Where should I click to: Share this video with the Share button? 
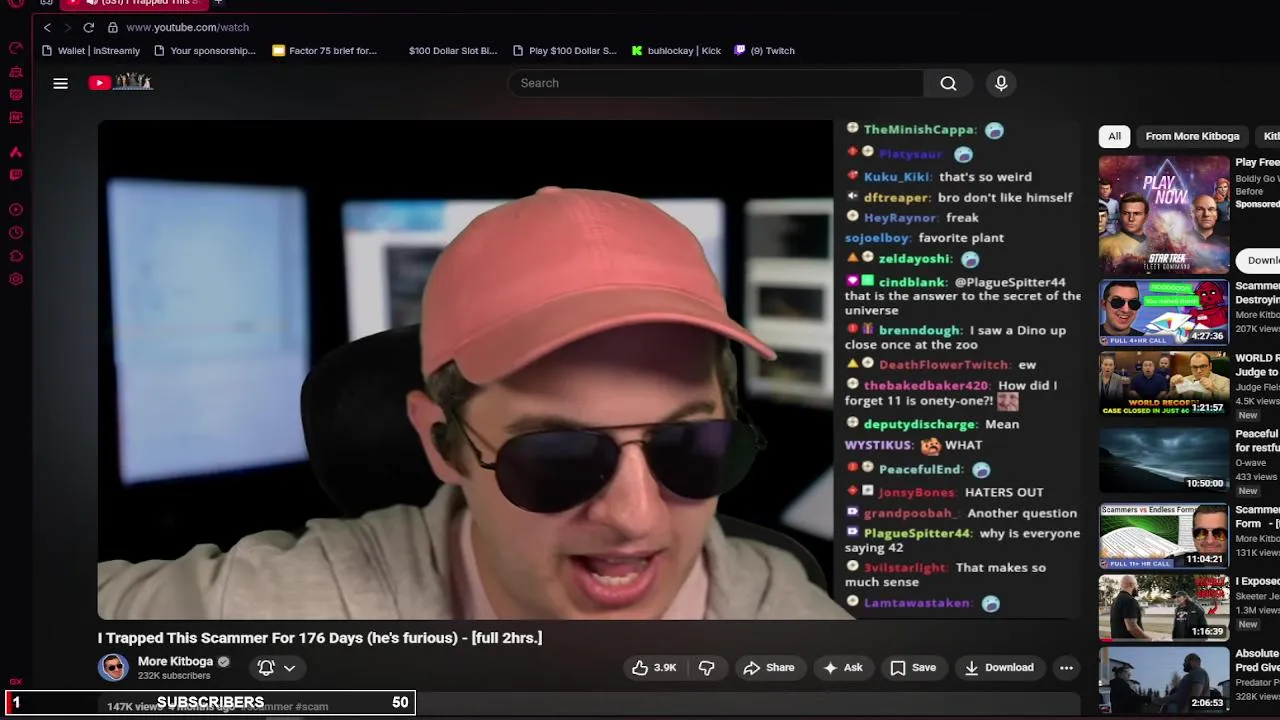768,667
